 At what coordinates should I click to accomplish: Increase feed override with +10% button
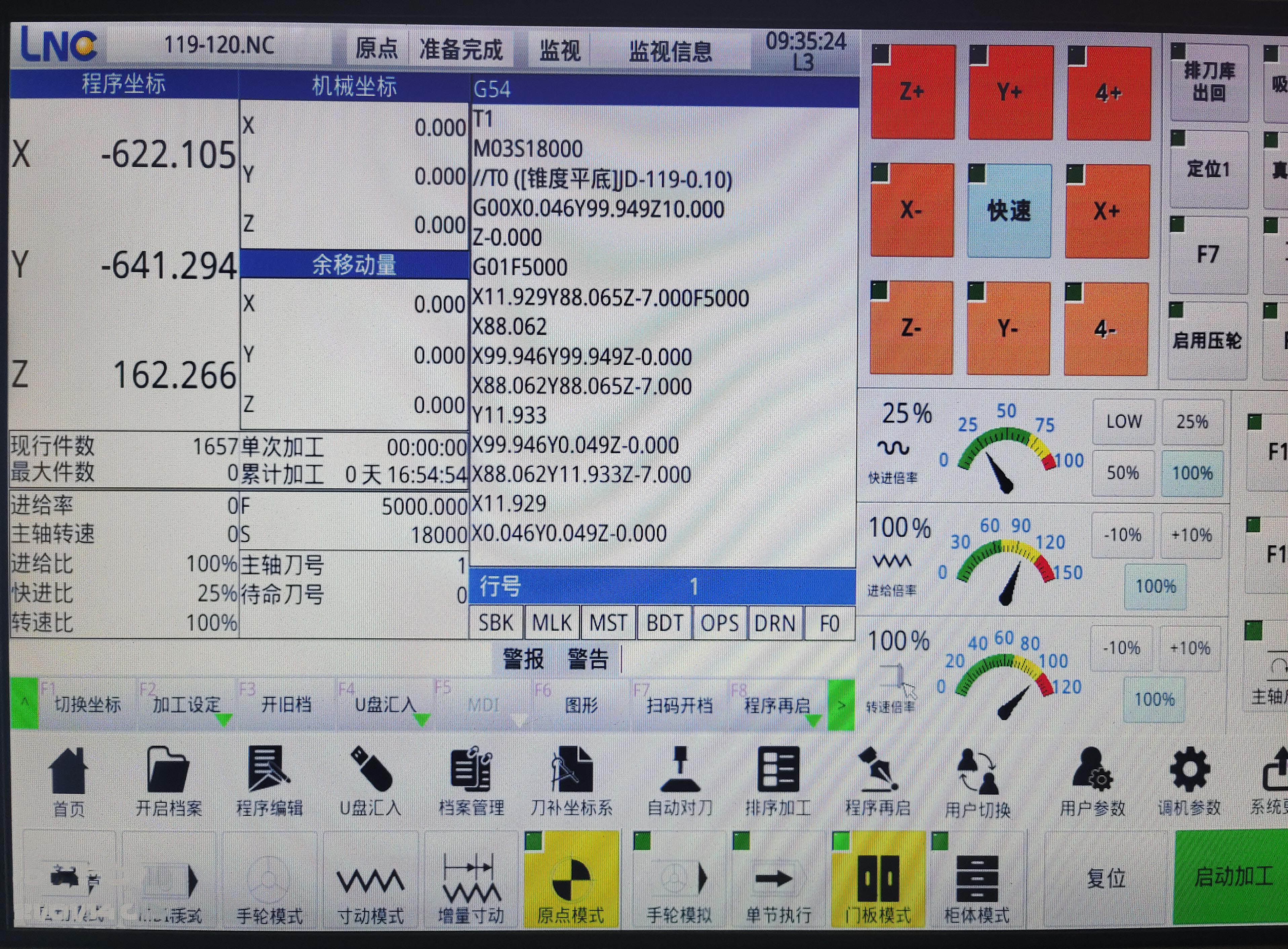1191,535
